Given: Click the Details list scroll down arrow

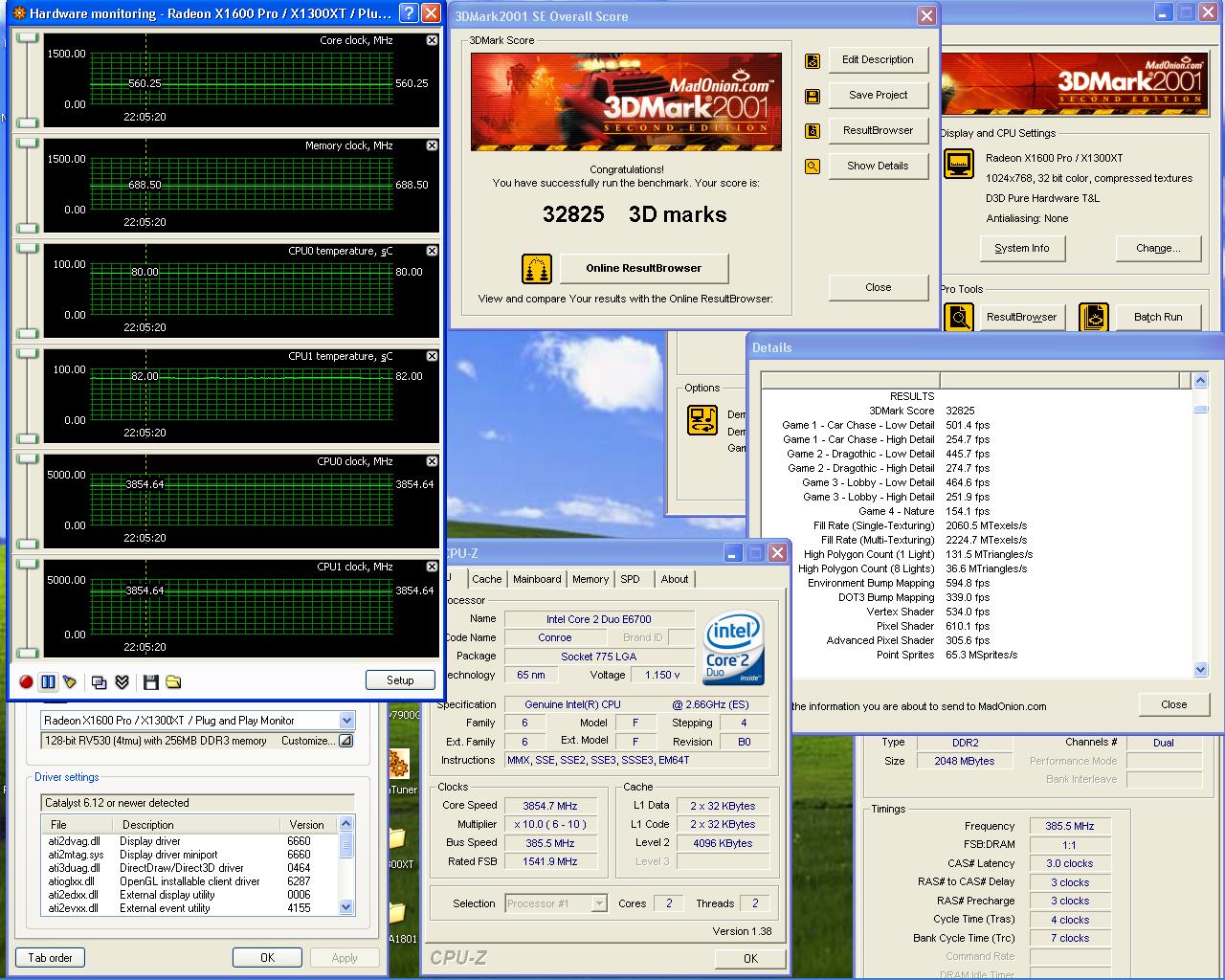Looking at the screenshot, I should point(1201,670).
